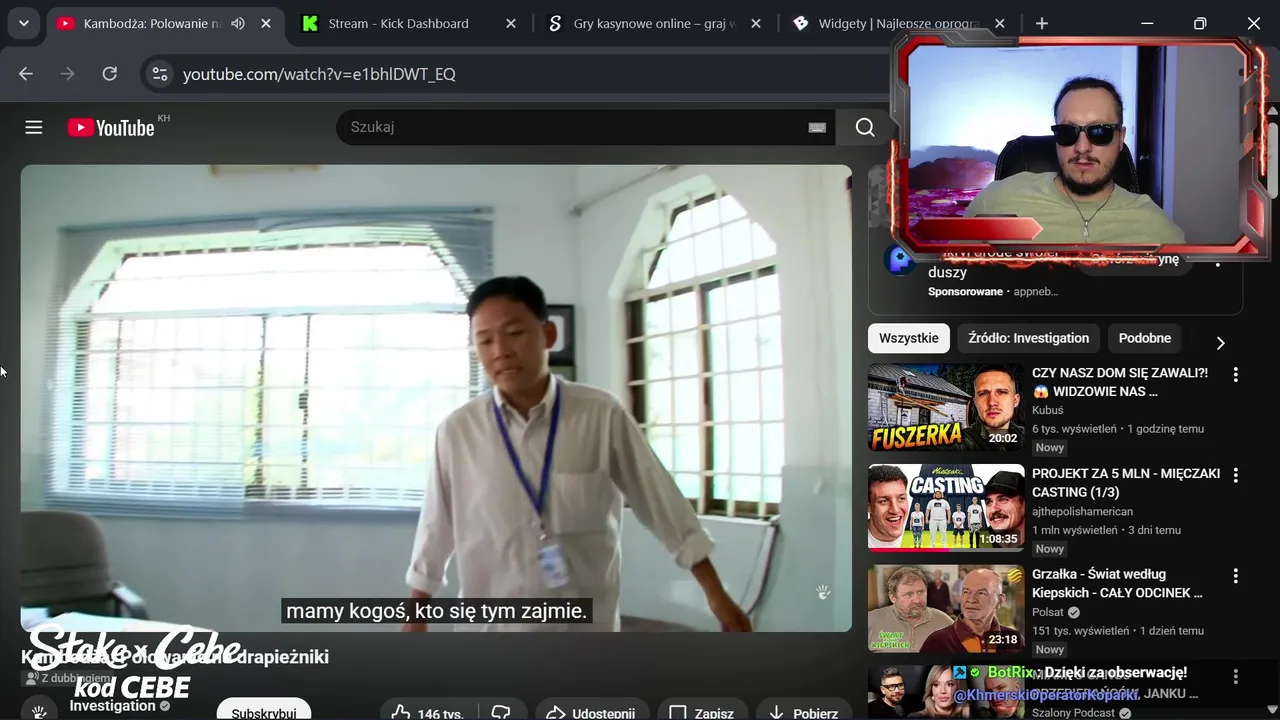Viewport: 1280px width, 720px height.
Task: Close the Gry kasynowe online tab
Action: tap(756, 23)
